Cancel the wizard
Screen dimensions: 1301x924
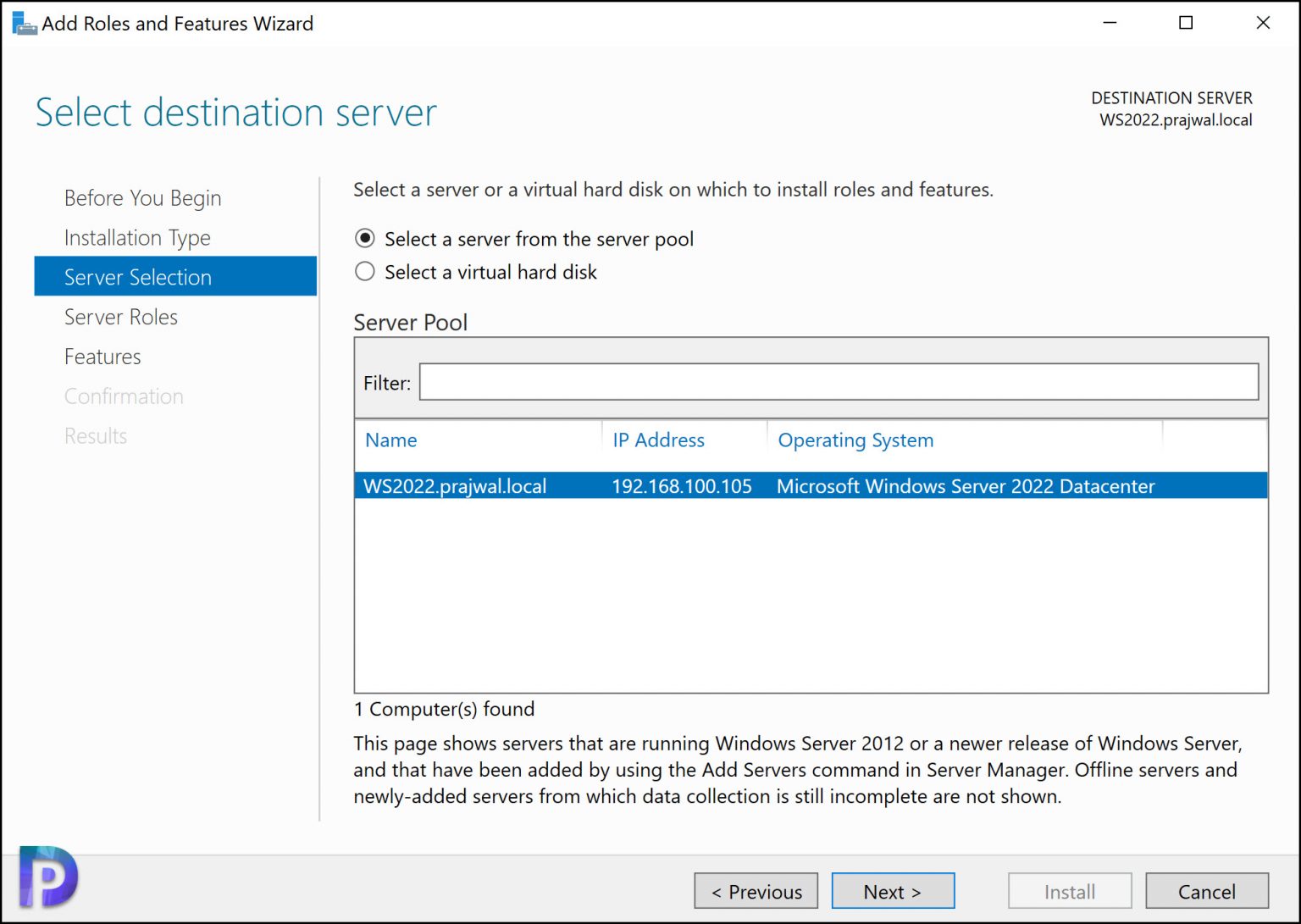coord(1207,891)
